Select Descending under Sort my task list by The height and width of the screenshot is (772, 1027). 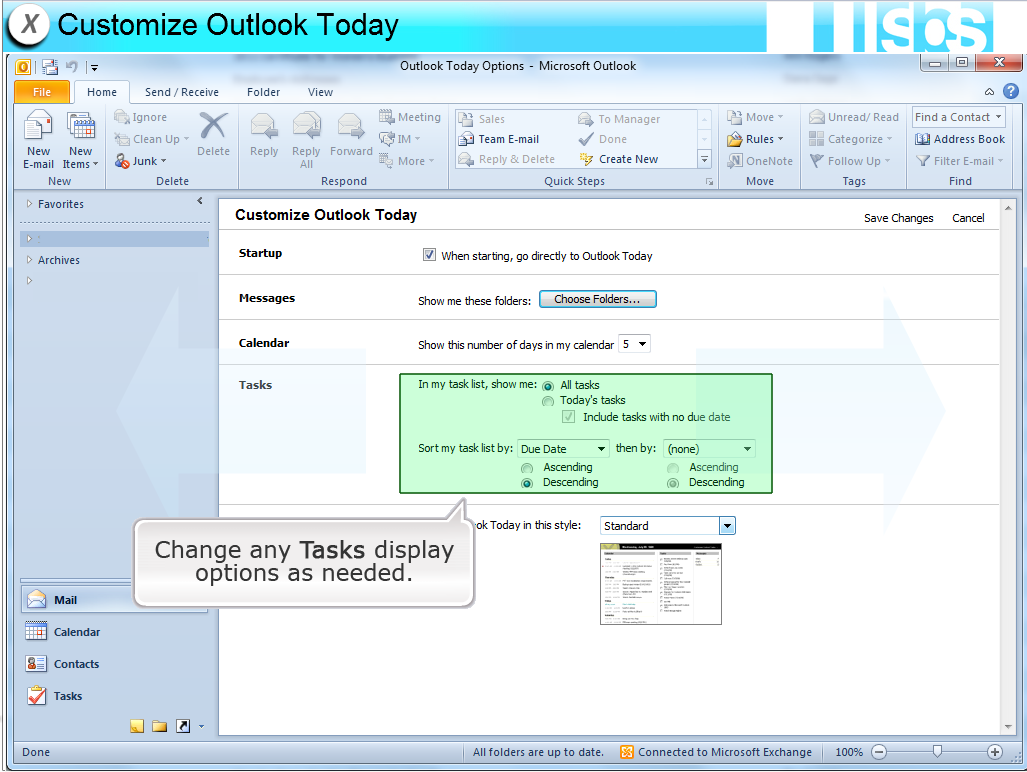pyautogui.click(x=527, y=483)
